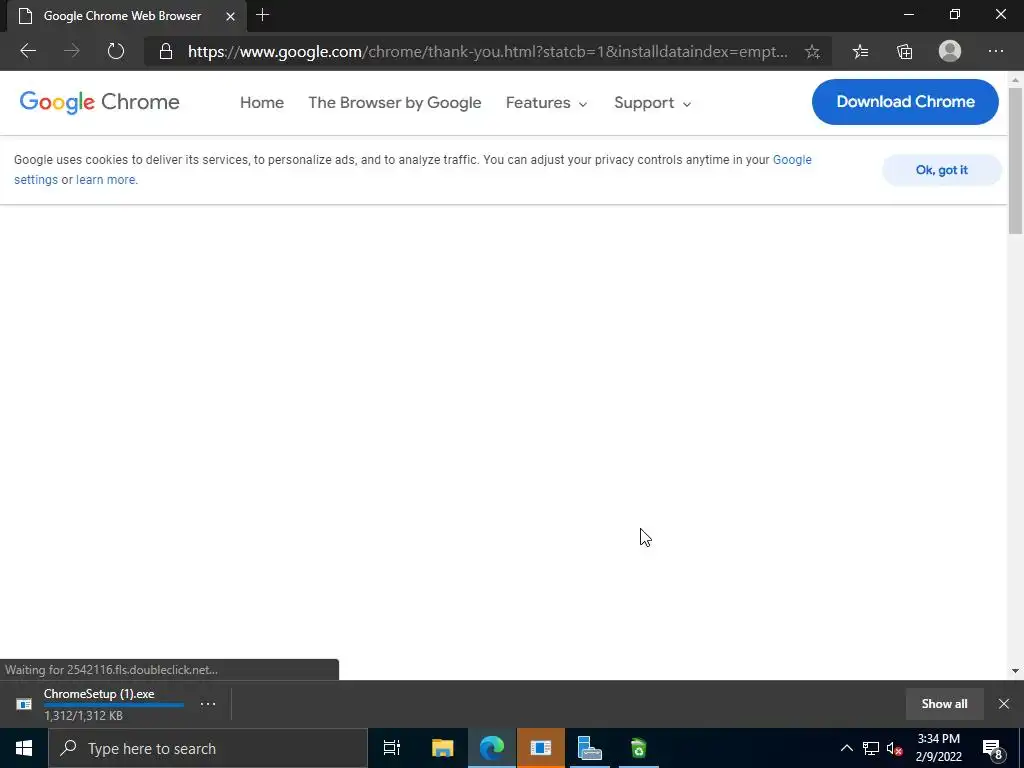The image size is (1024, 768).
Task: Open the user profile avatar
Action: click(950, 51)
